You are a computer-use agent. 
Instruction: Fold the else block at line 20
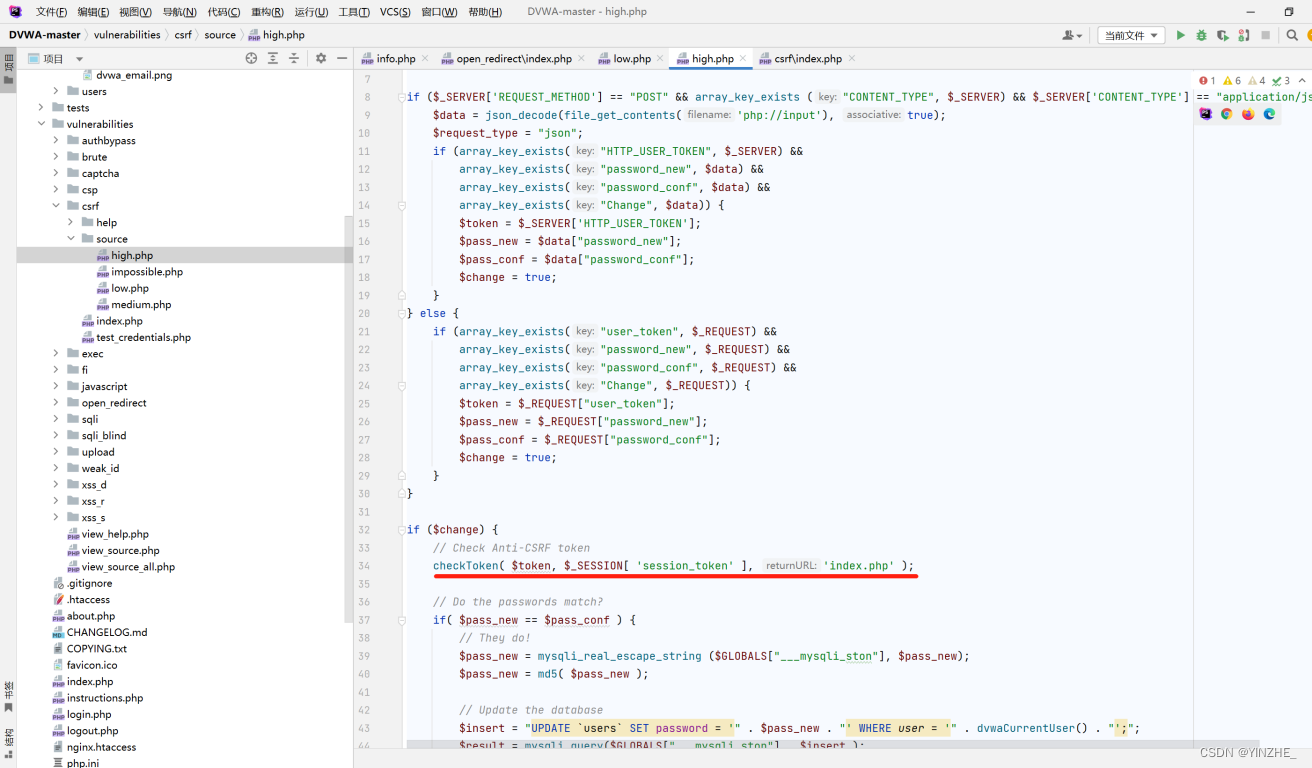click(x=402, y=313)
